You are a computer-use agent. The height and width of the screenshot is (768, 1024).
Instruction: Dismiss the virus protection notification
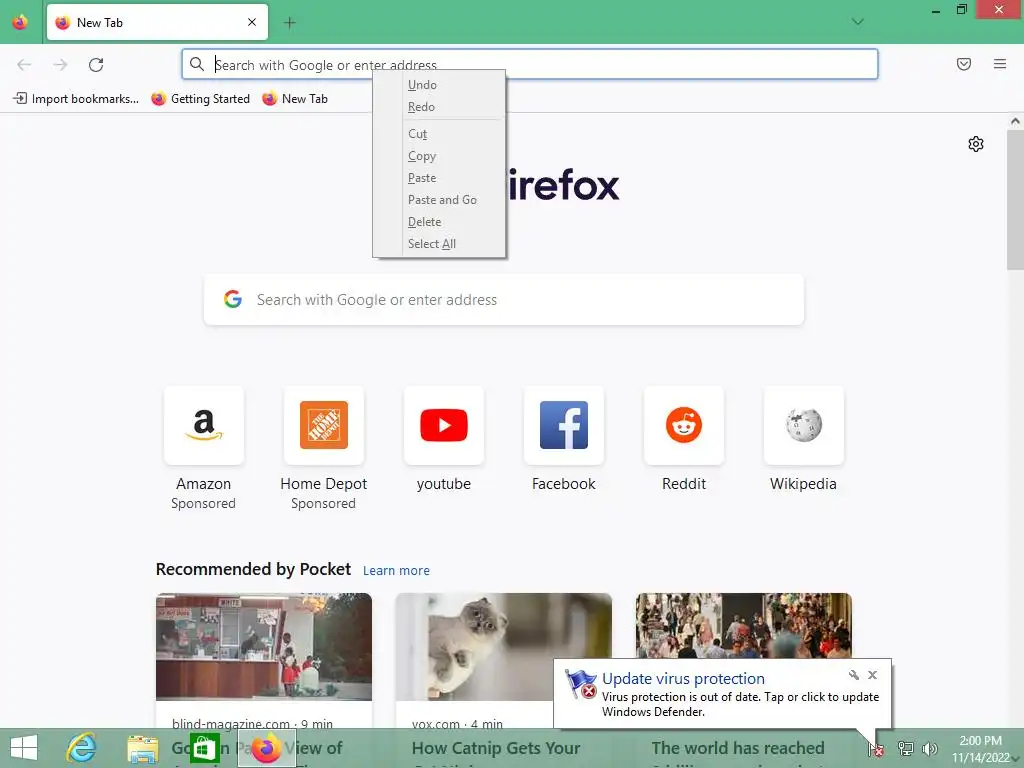[x=872, y=675]
